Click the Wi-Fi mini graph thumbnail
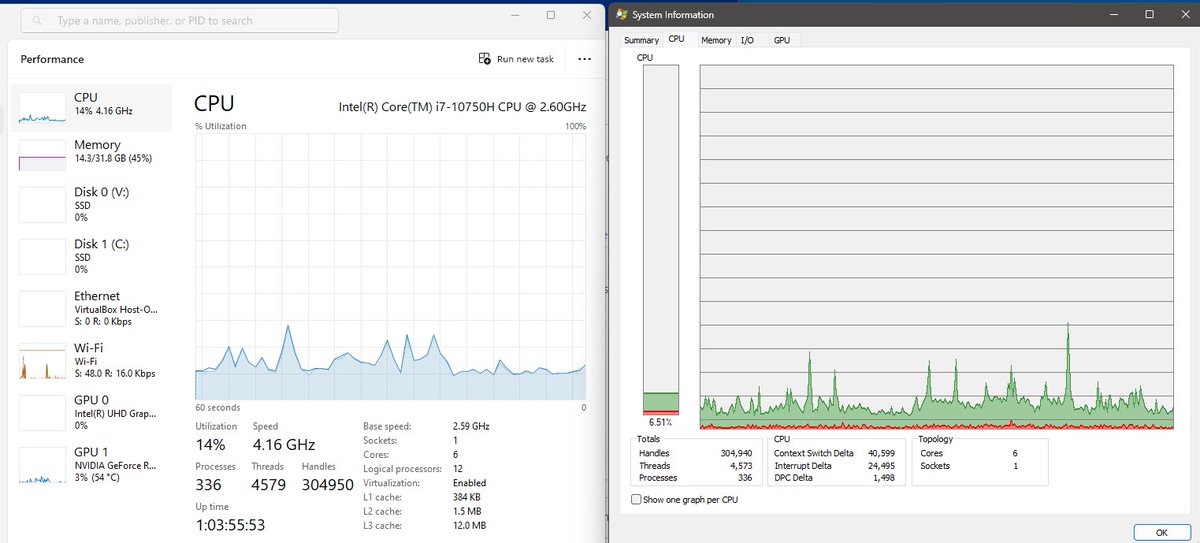This screenshot has height=543, width=1200. tap(42, 362)
